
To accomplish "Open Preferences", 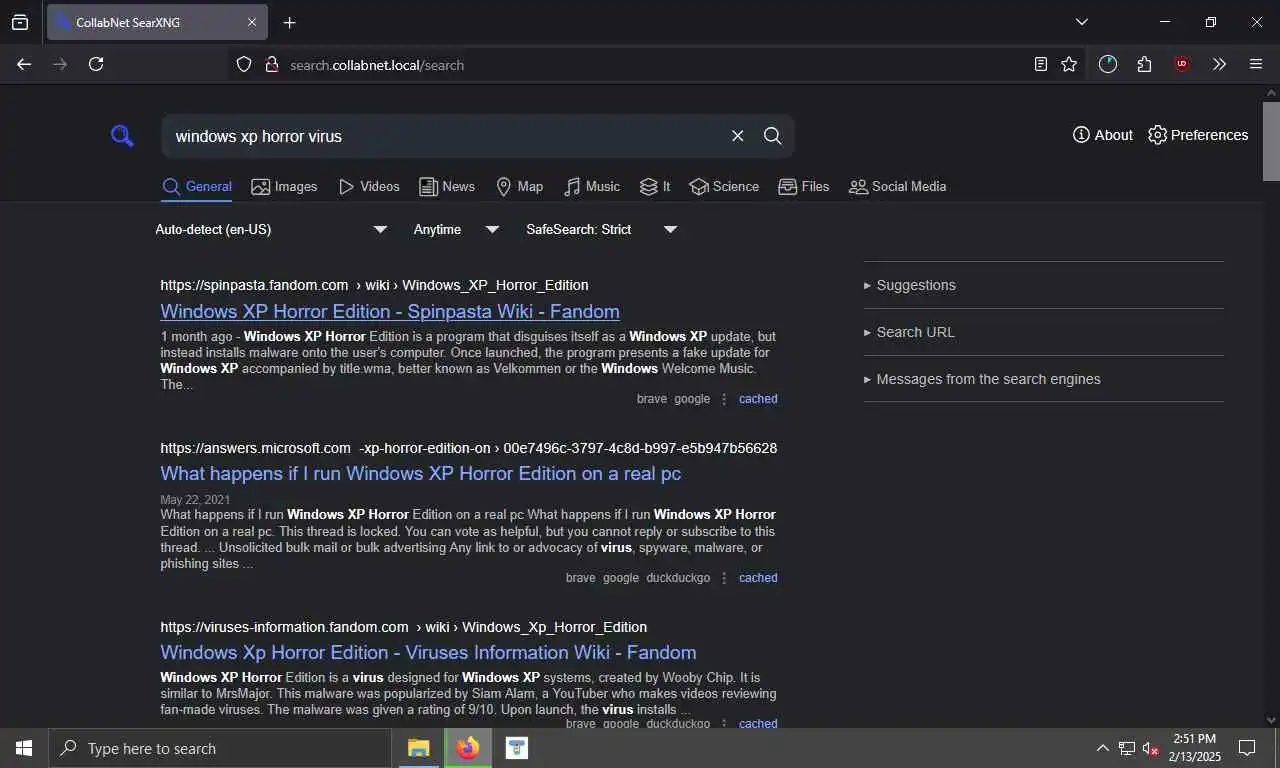I will click(1198, 135).
